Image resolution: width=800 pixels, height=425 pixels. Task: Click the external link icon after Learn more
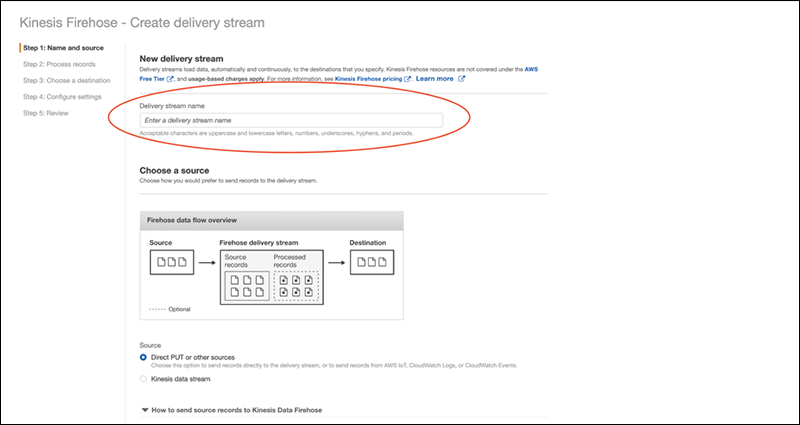click(461, 78)
